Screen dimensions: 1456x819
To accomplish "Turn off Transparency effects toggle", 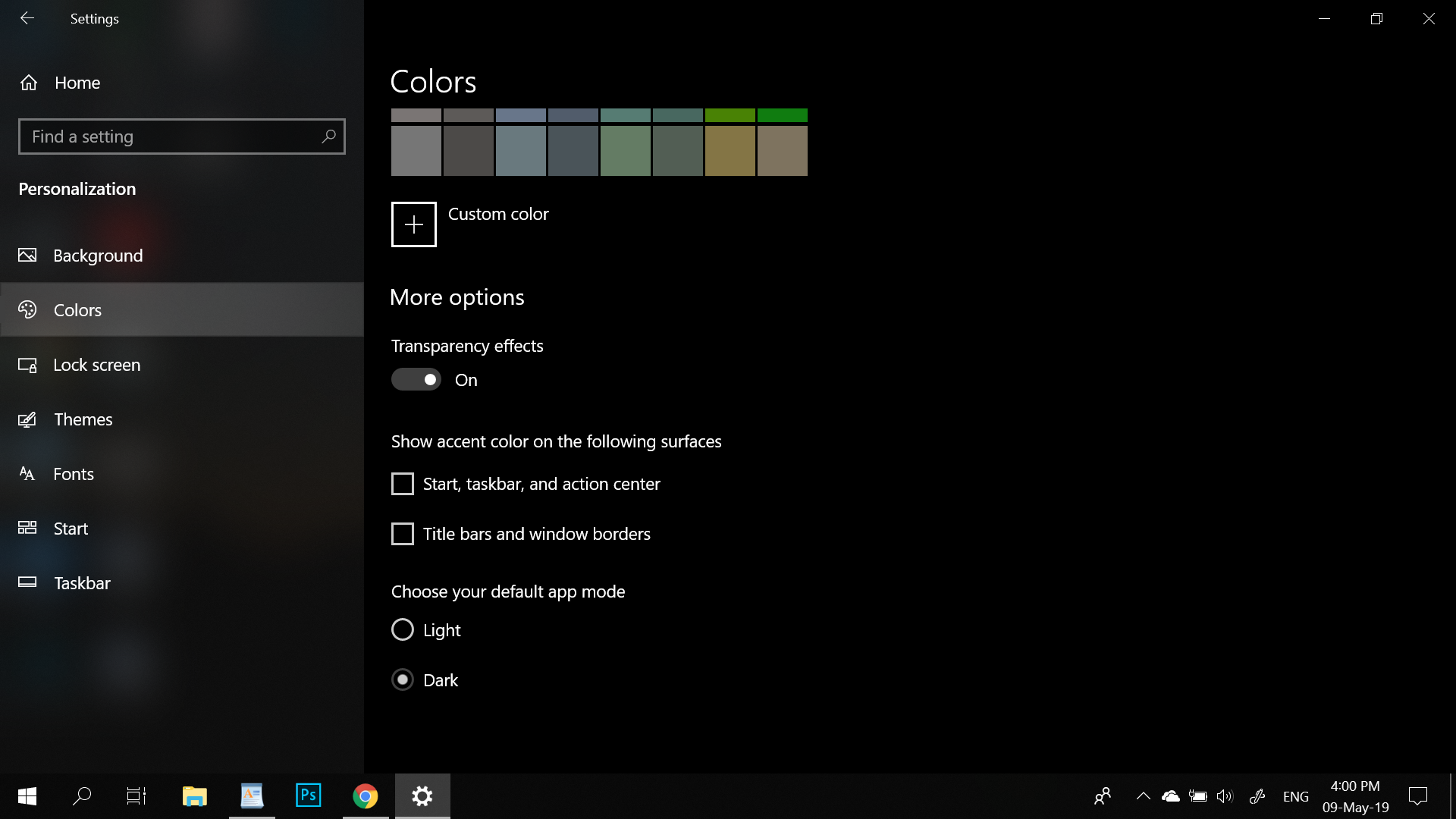I will click(416, 379).
